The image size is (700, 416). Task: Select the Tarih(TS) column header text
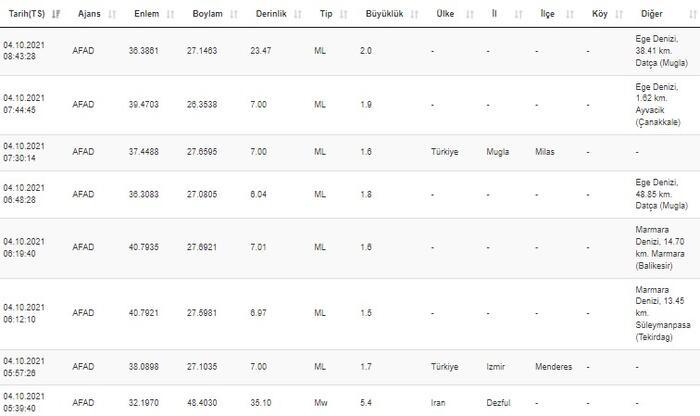27,14
